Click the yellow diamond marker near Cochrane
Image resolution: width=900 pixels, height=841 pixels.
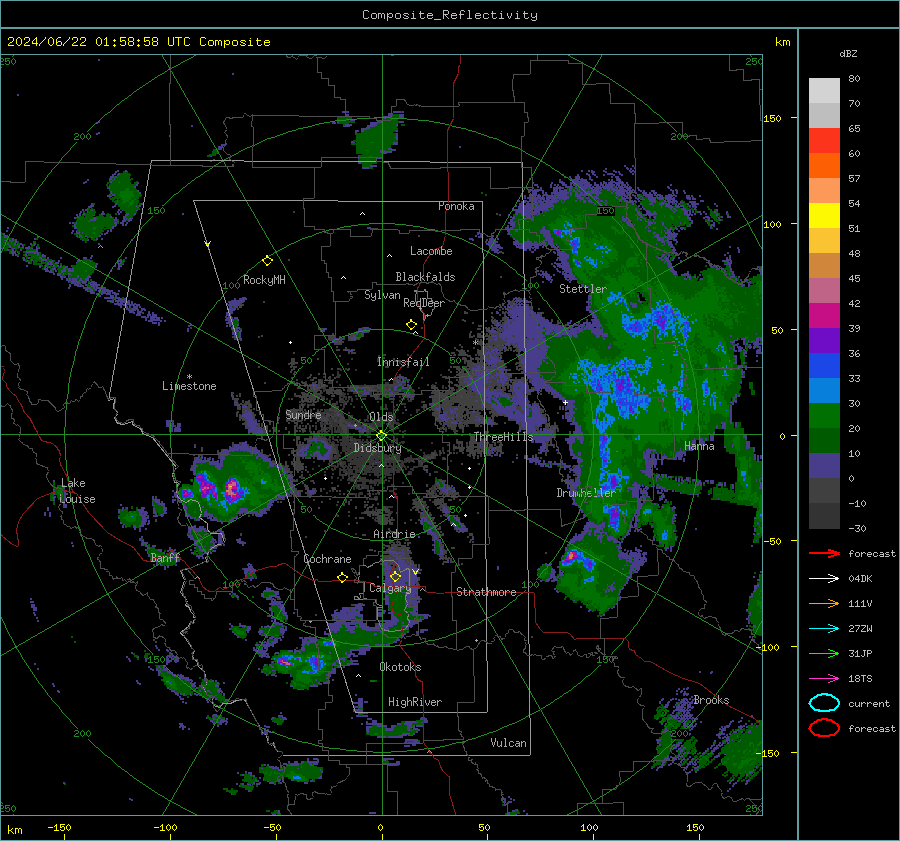(x=342, y=578)
